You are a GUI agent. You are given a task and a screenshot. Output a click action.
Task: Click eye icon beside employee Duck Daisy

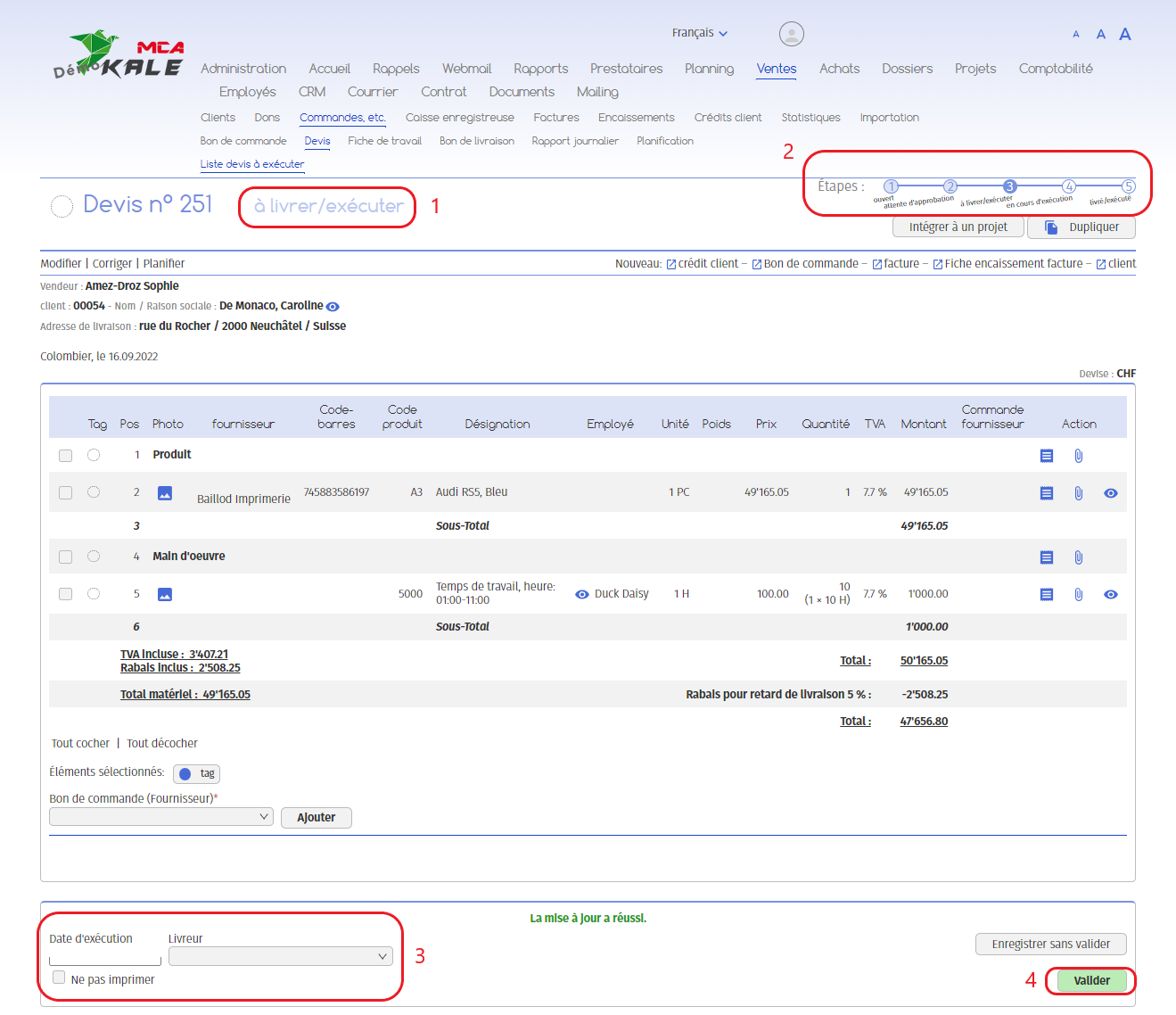pos(582,594)
